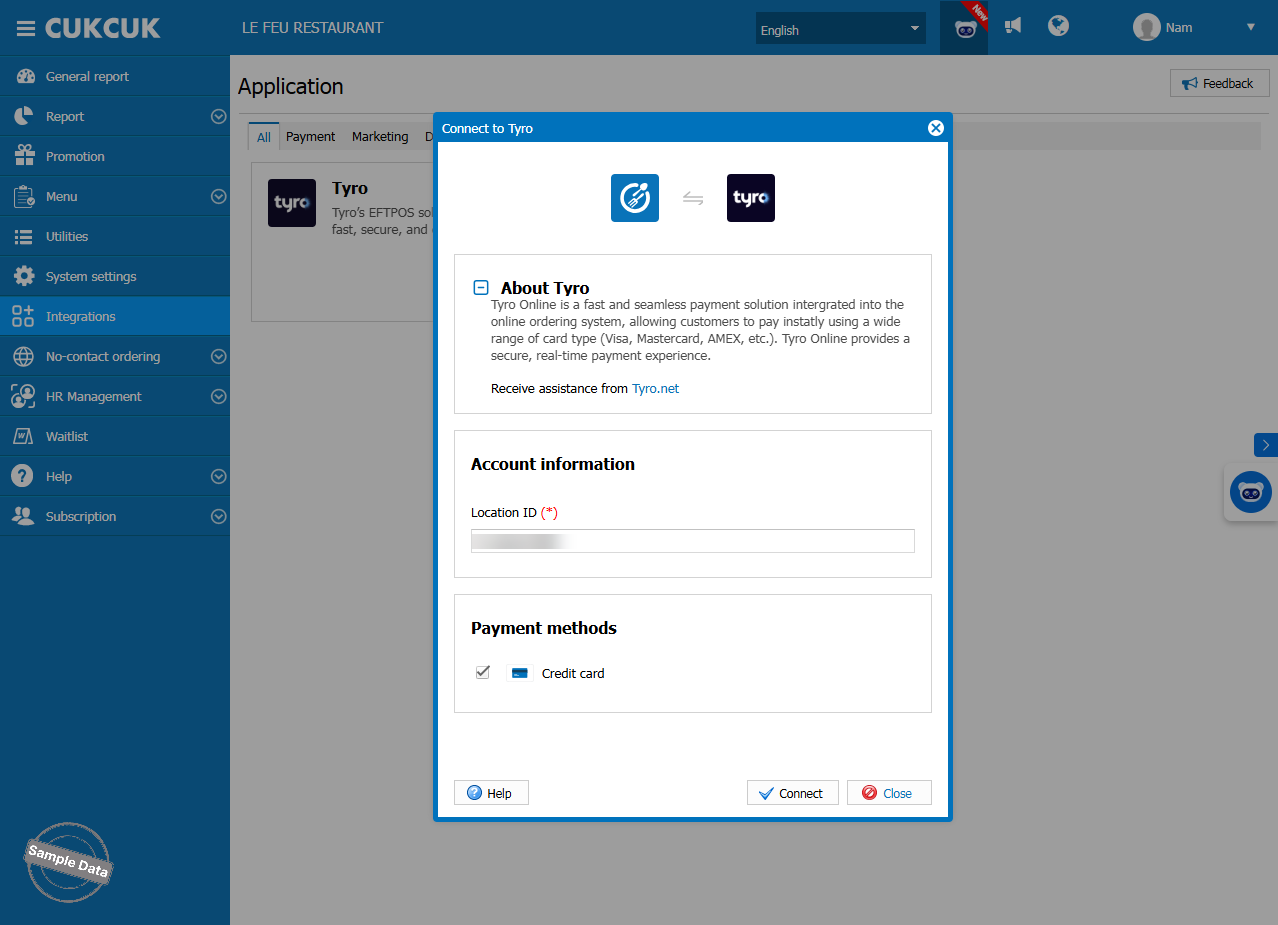
Task: Click the HR Management label
Action: [94, 396]
